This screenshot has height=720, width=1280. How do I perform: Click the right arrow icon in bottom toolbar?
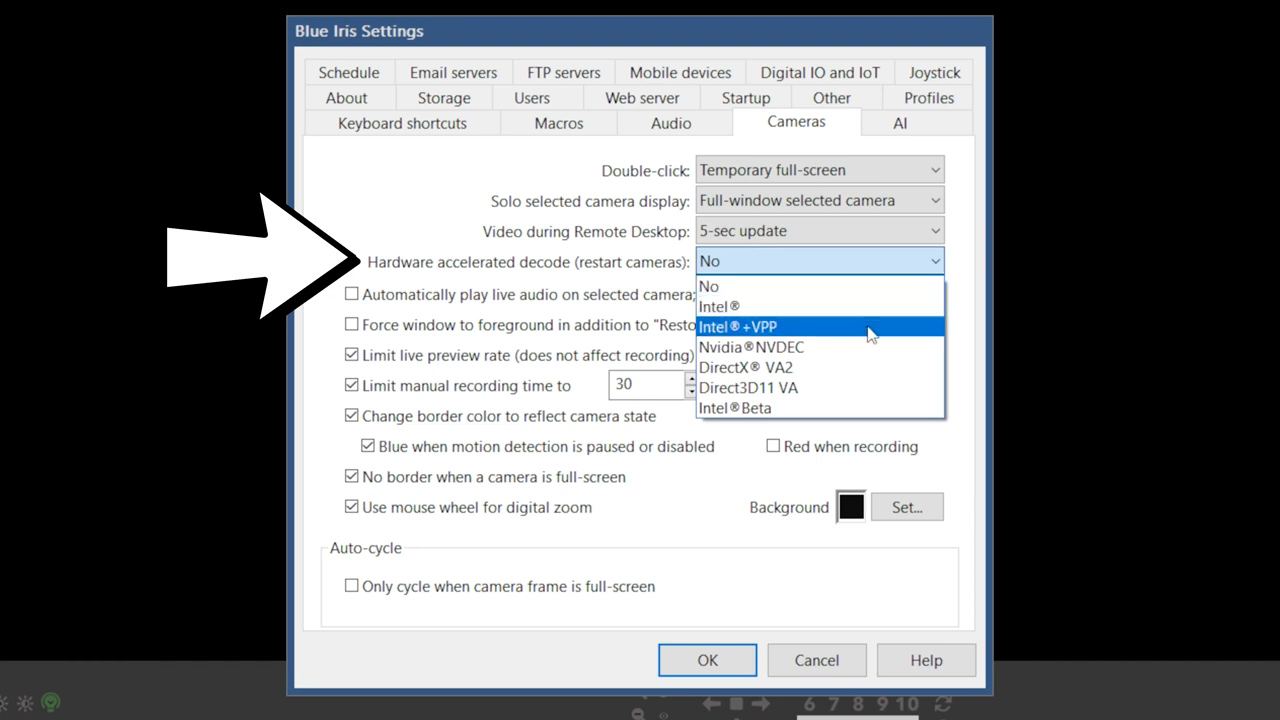760,704
